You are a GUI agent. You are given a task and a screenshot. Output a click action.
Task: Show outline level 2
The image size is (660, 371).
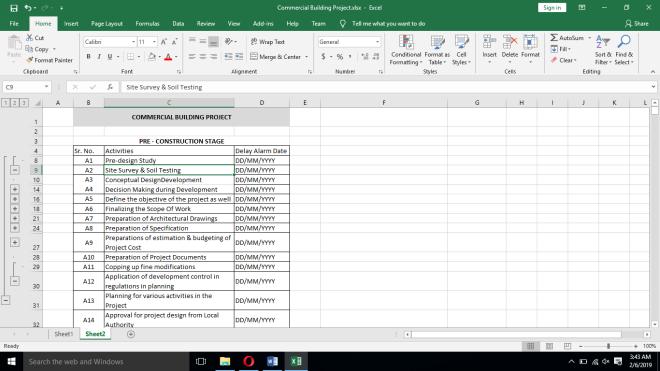coord(15,103)
